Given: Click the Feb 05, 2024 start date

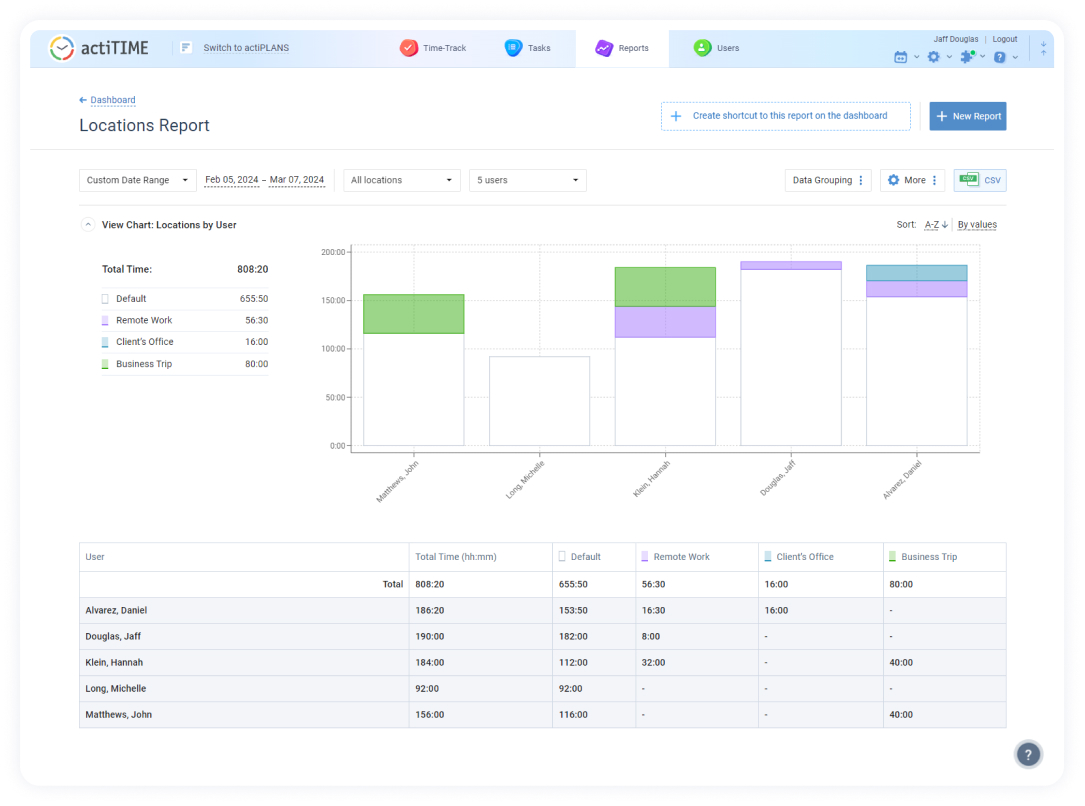Looking at the screenshot, I should (x=231, y=180).
